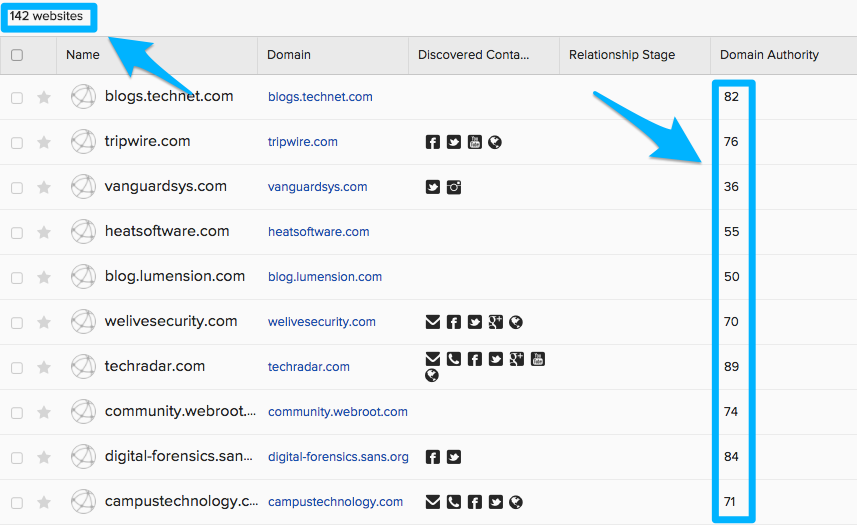Click globe icon in campustechnology.com row
The image size is (857, 525).
click(516, 502)
